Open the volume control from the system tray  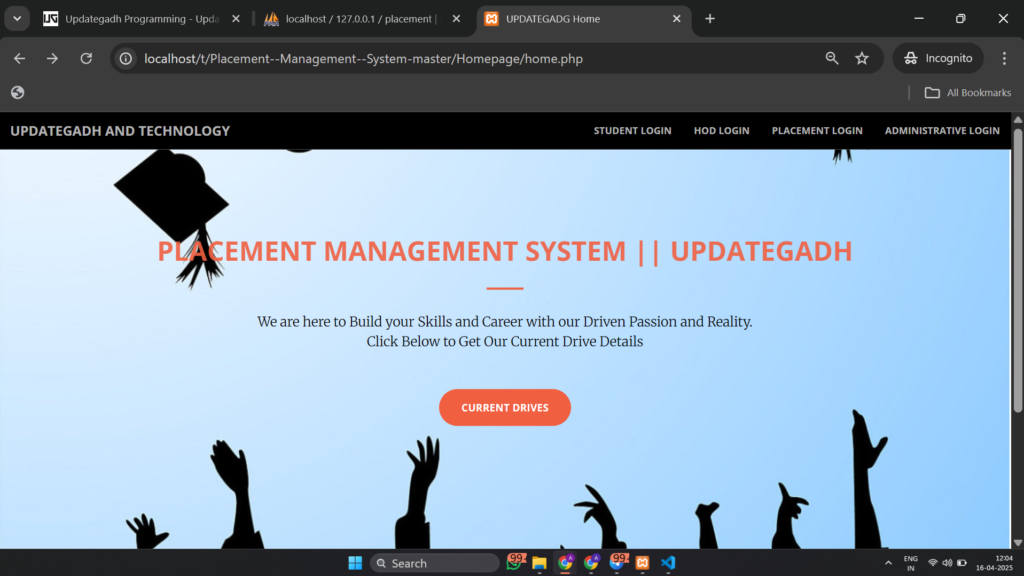[x=947, y=562]
